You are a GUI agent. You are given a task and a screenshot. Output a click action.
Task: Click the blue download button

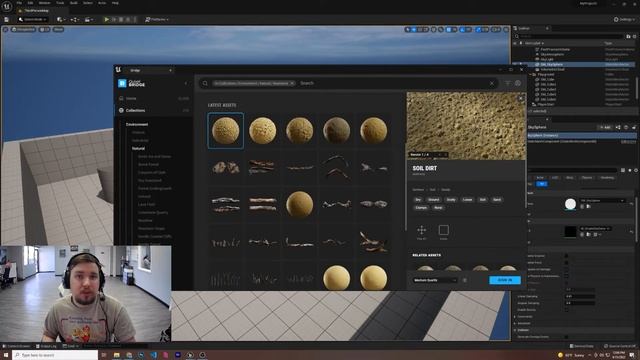coord(505,280)
